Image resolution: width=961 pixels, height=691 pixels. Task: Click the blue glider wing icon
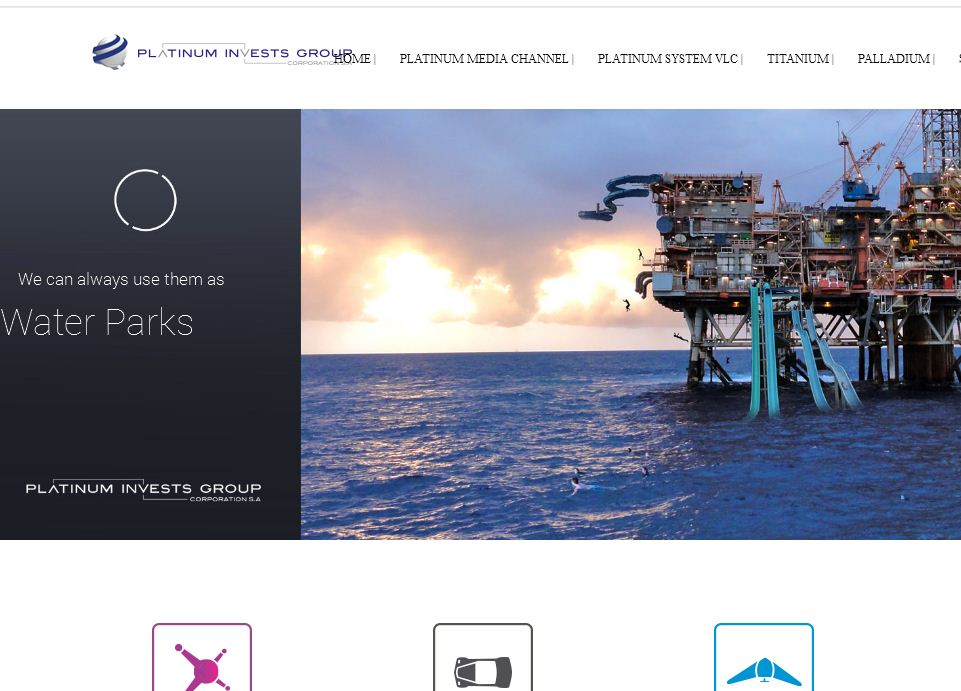764,671
